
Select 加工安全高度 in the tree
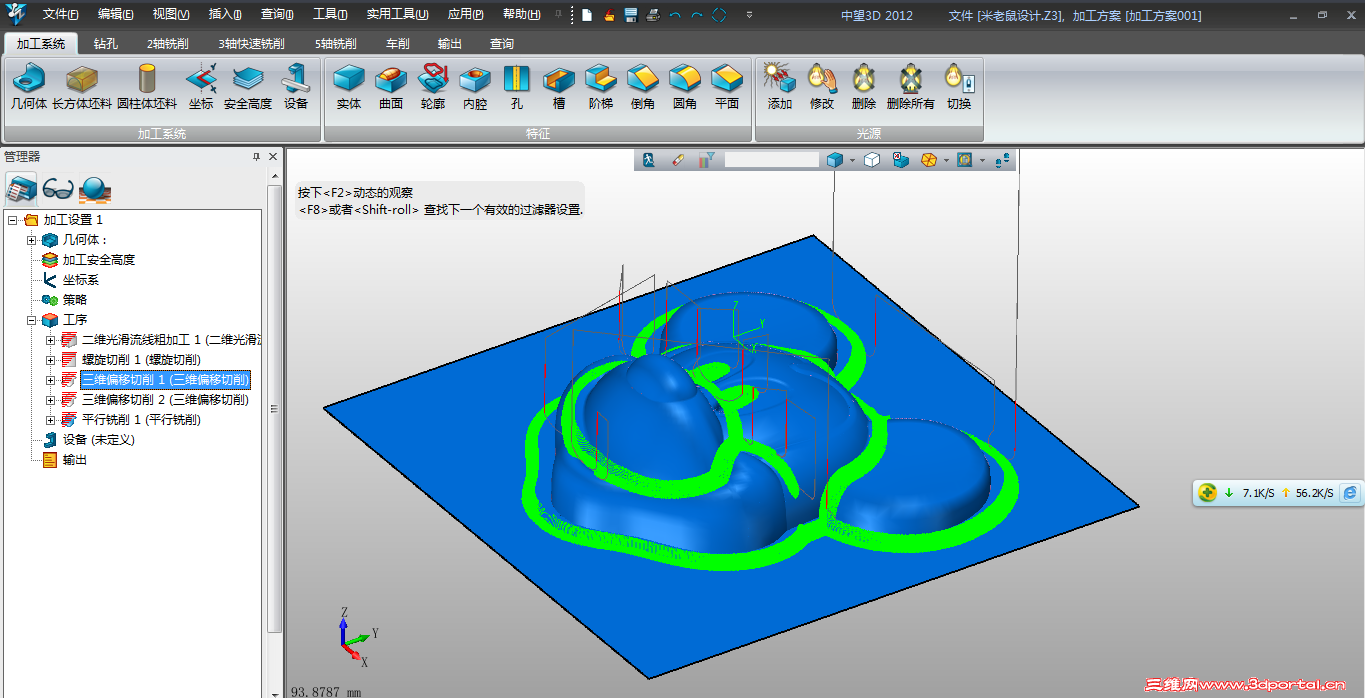99,260
